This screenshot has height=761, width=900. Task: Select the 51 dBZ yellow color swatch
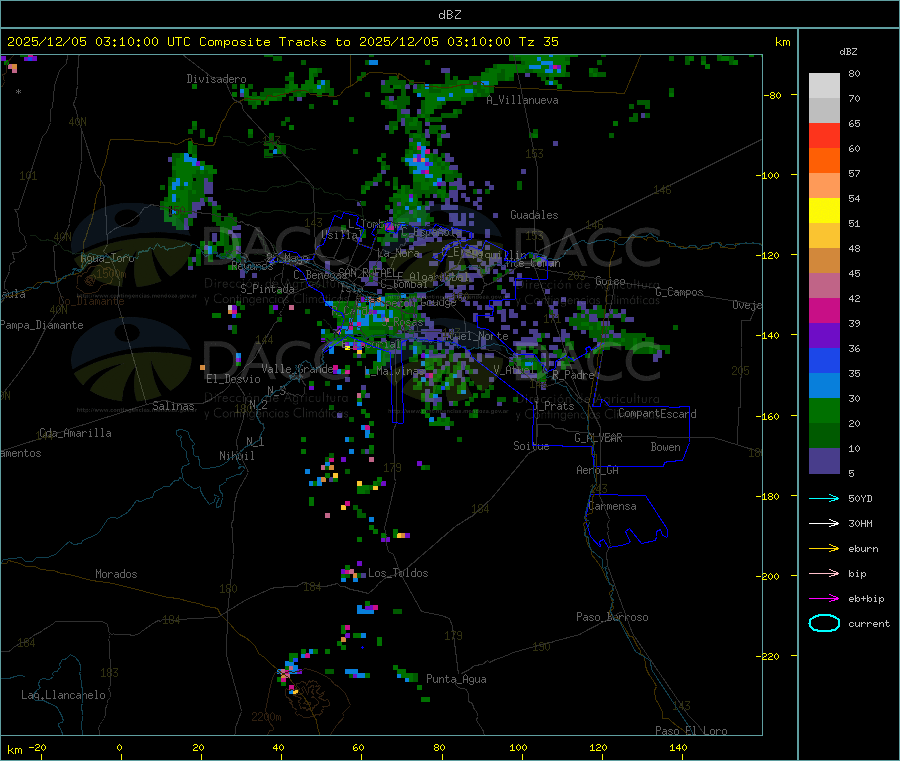824,211
